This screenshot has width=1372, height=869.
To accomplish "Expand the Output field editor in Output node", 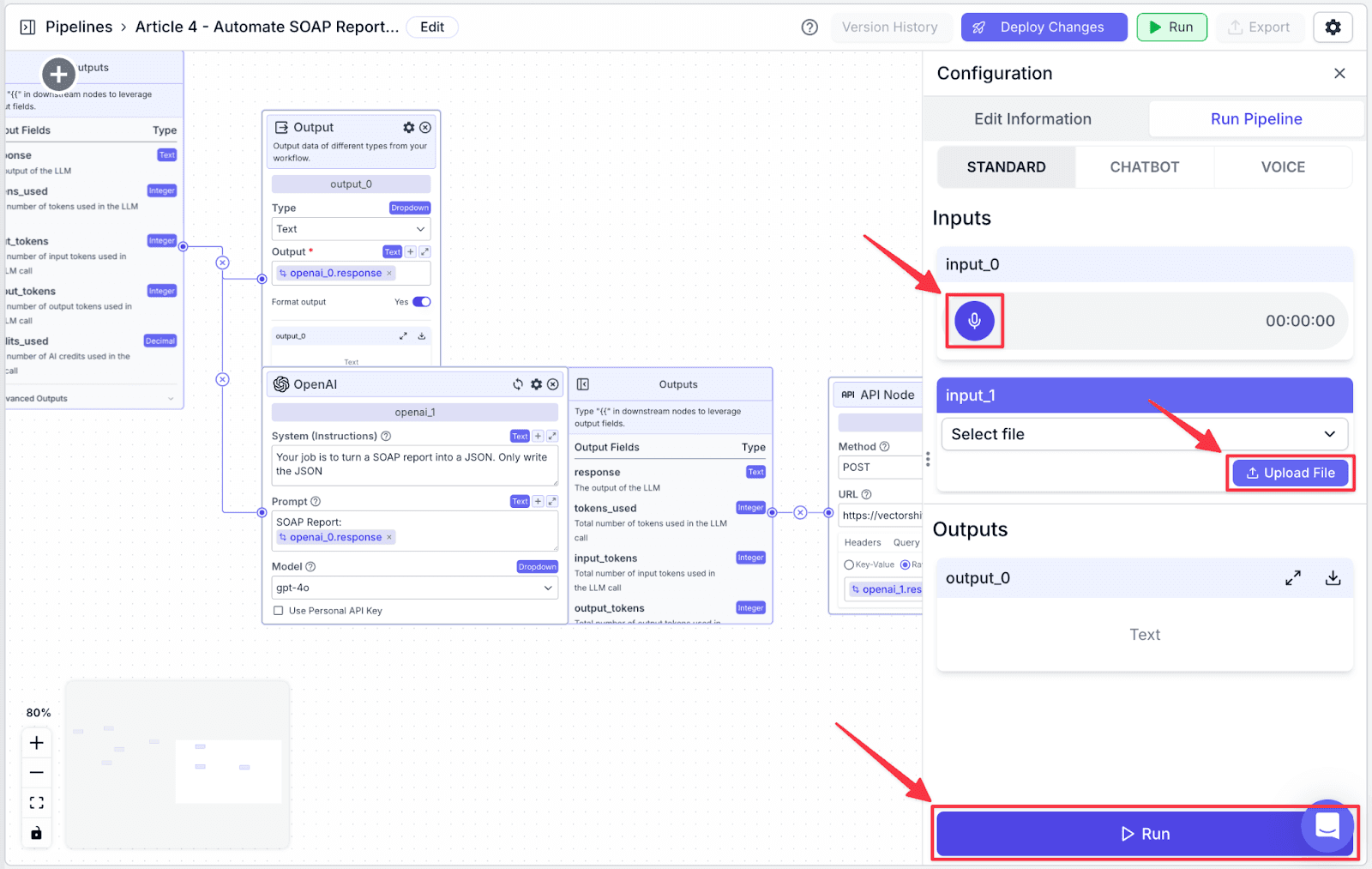I will 424,251.
